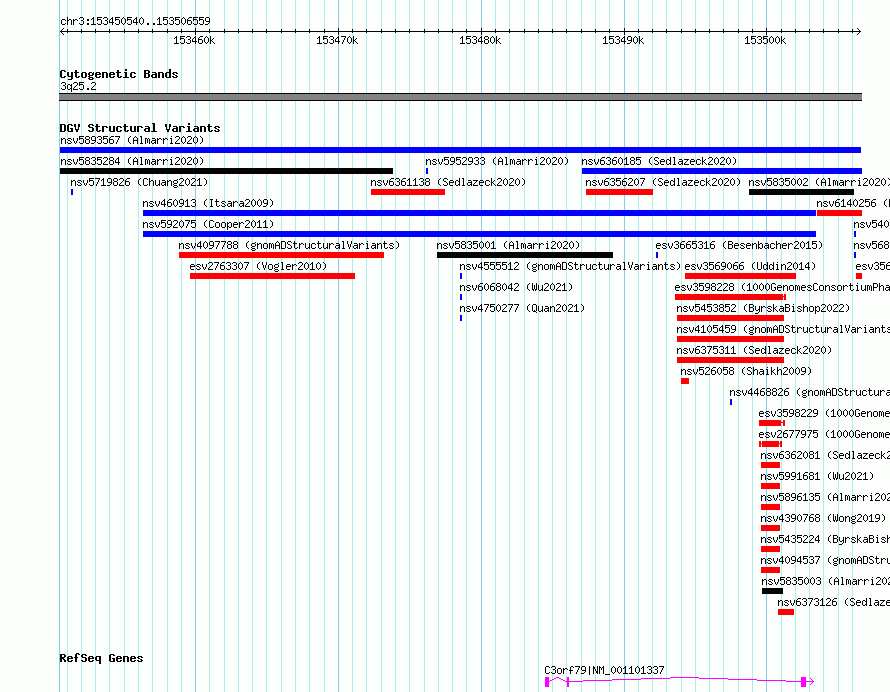Click nsv4390768 (Wong2019) label
This screenshot has height=692, width=890.
822,518
